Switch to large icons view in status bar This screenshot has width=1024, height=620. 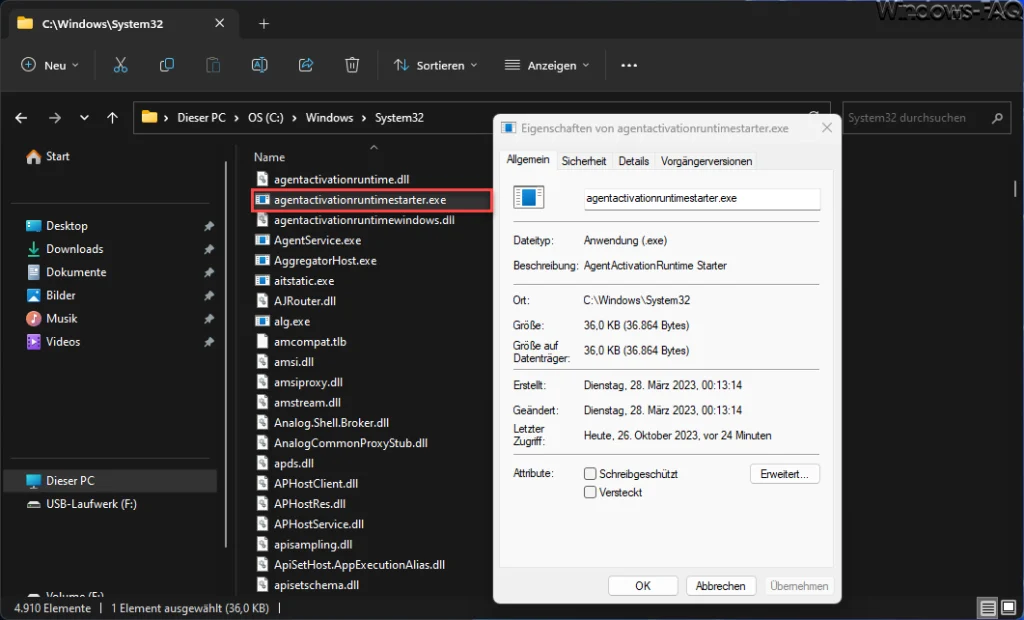click(1009, 608)
